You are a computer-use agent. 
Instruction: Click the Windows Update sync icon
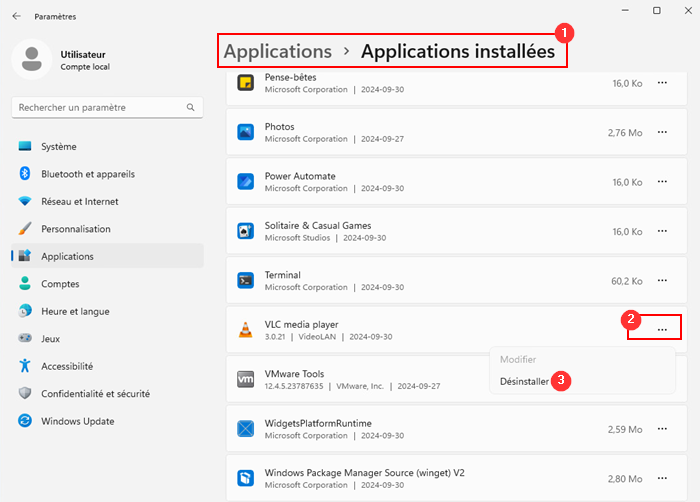(25, 421)
